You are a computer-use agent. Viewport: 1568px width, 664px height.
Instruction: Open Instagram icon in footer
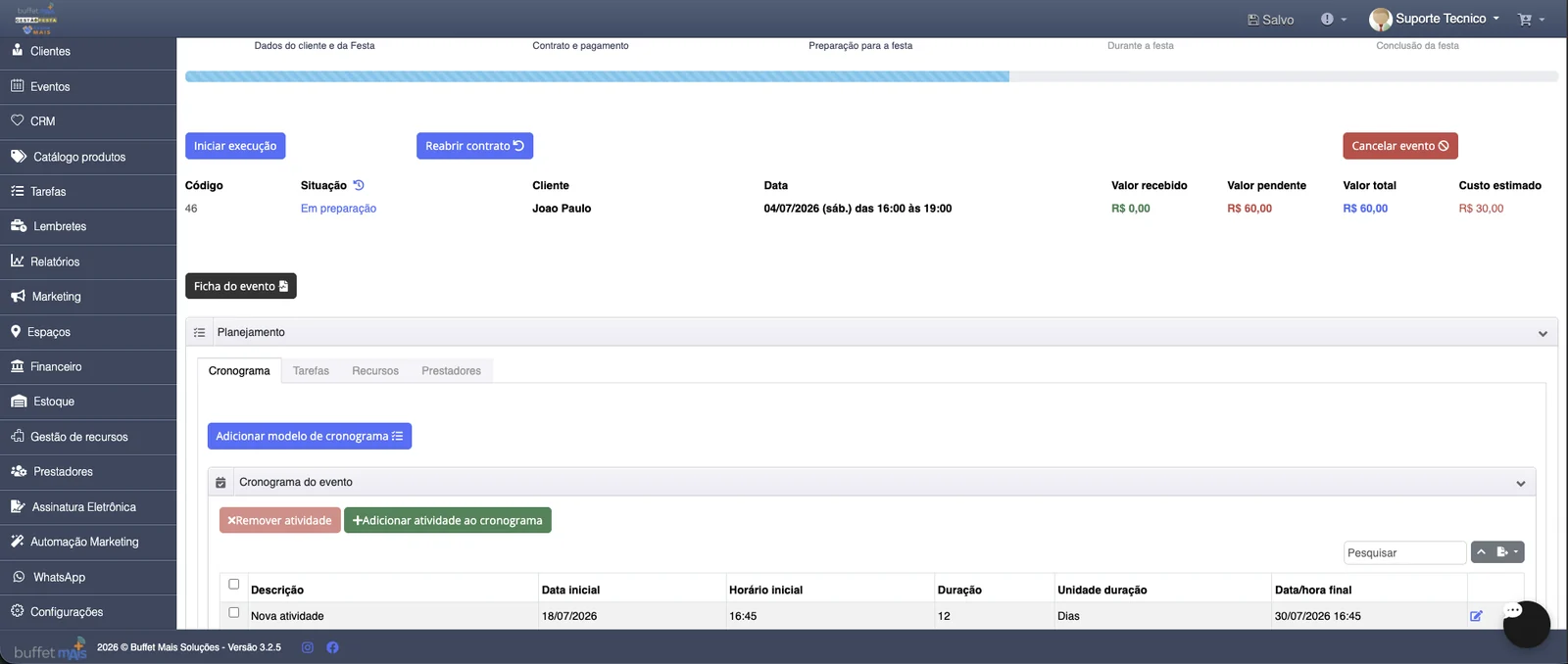click(307, 647)
